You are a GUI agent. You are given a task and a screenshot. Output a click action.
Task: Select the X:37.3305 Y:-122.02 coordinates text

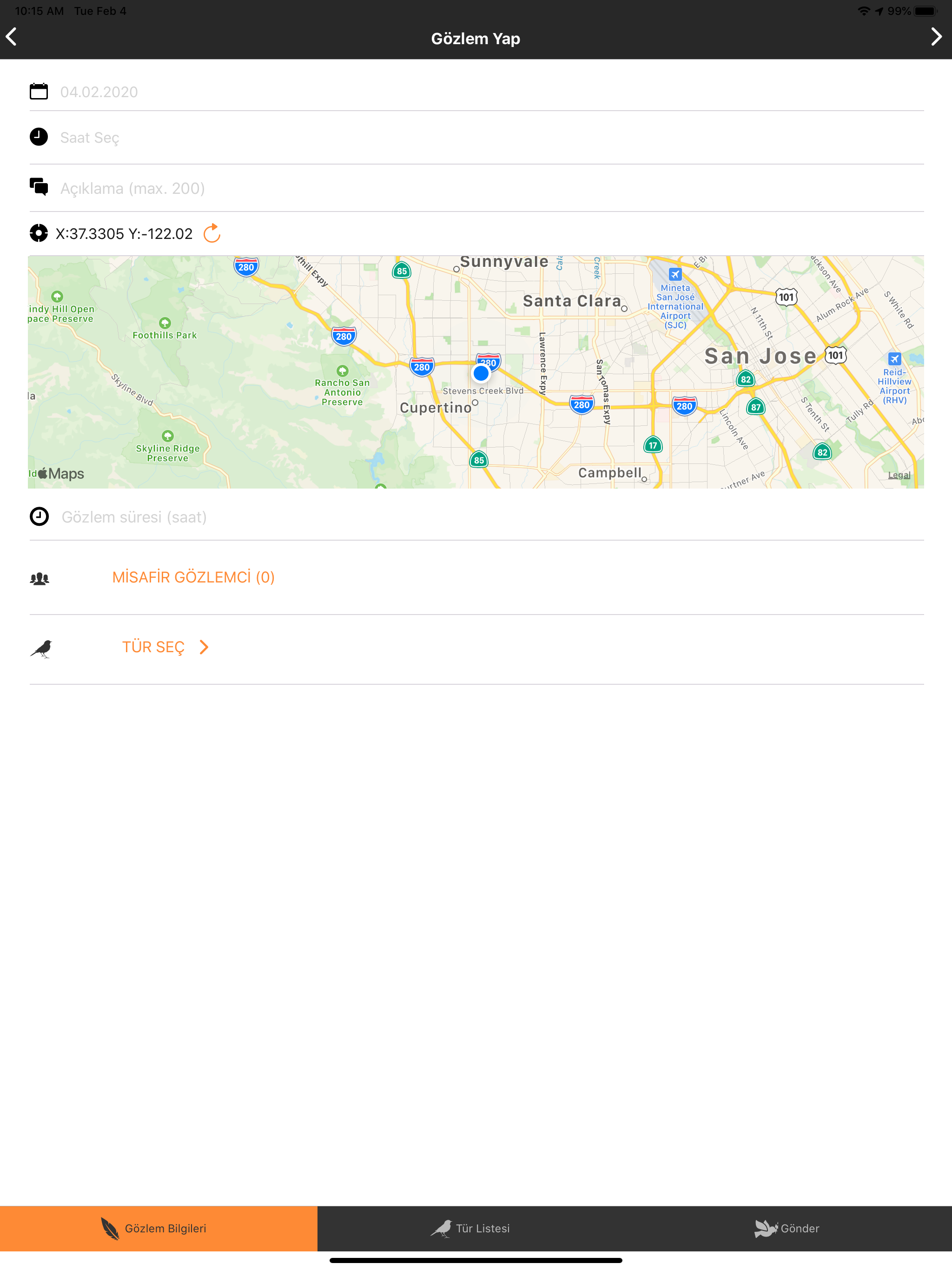click(x=124, y=234)
